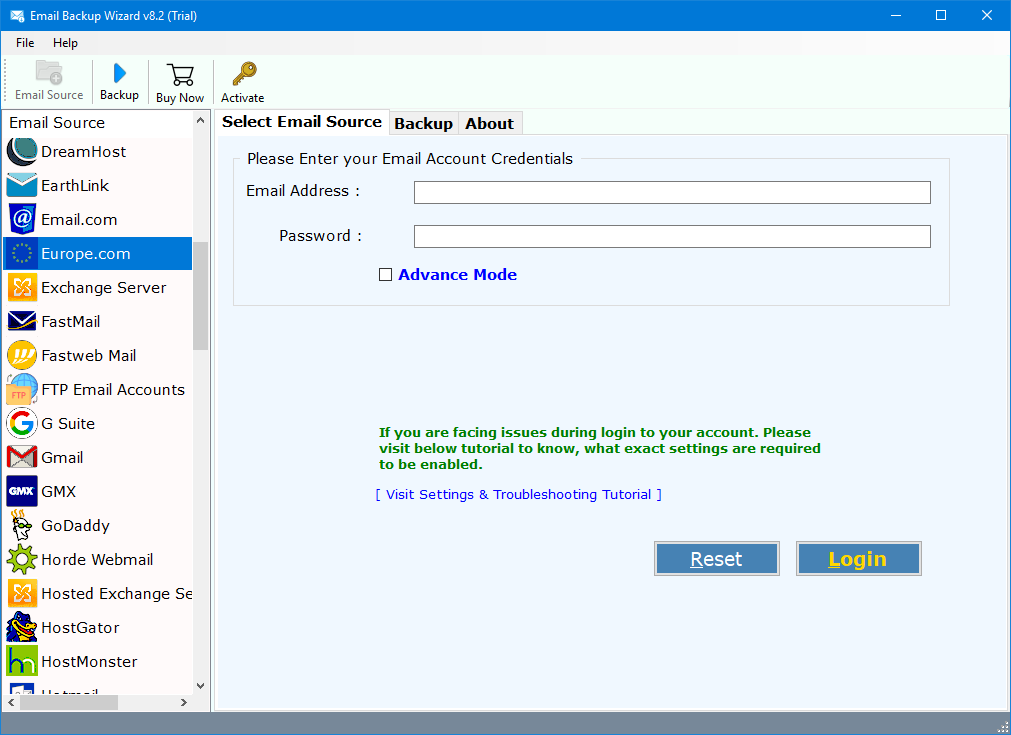The width and height of the screenshot is (1011, 735).
Task: Select Exchange Server text entry
Action: [x=104, y=288]
